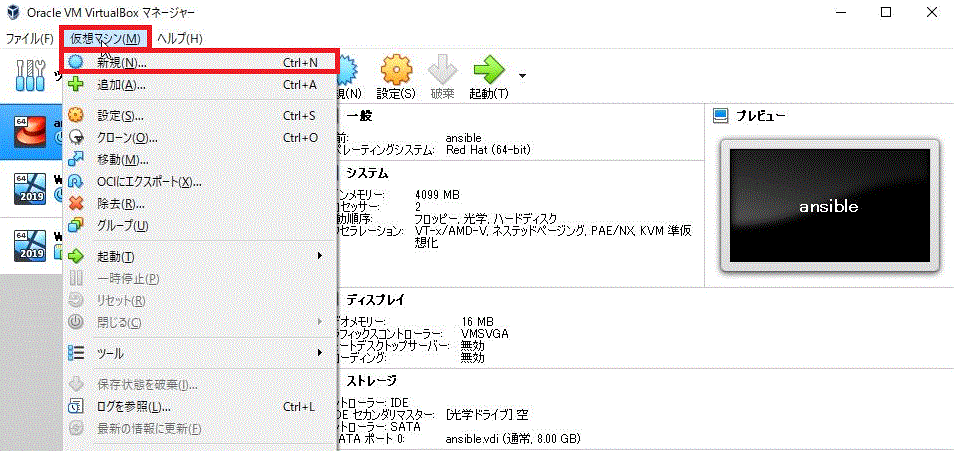Click the green arrow 起動 menu icon
Screen dimensions: 954x451
(75, 256)
